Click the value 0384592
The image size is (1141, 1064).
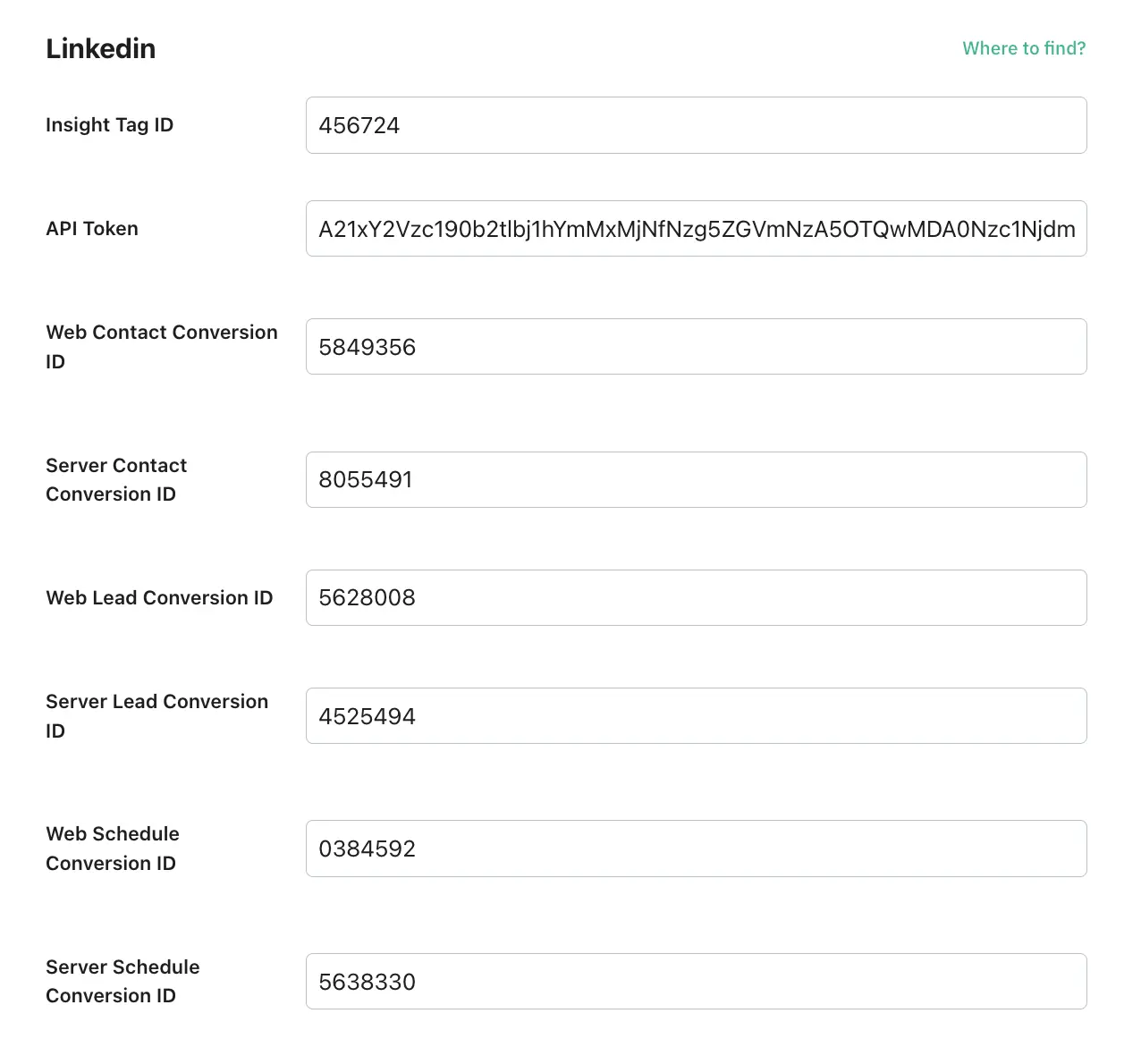coord(368,849)
